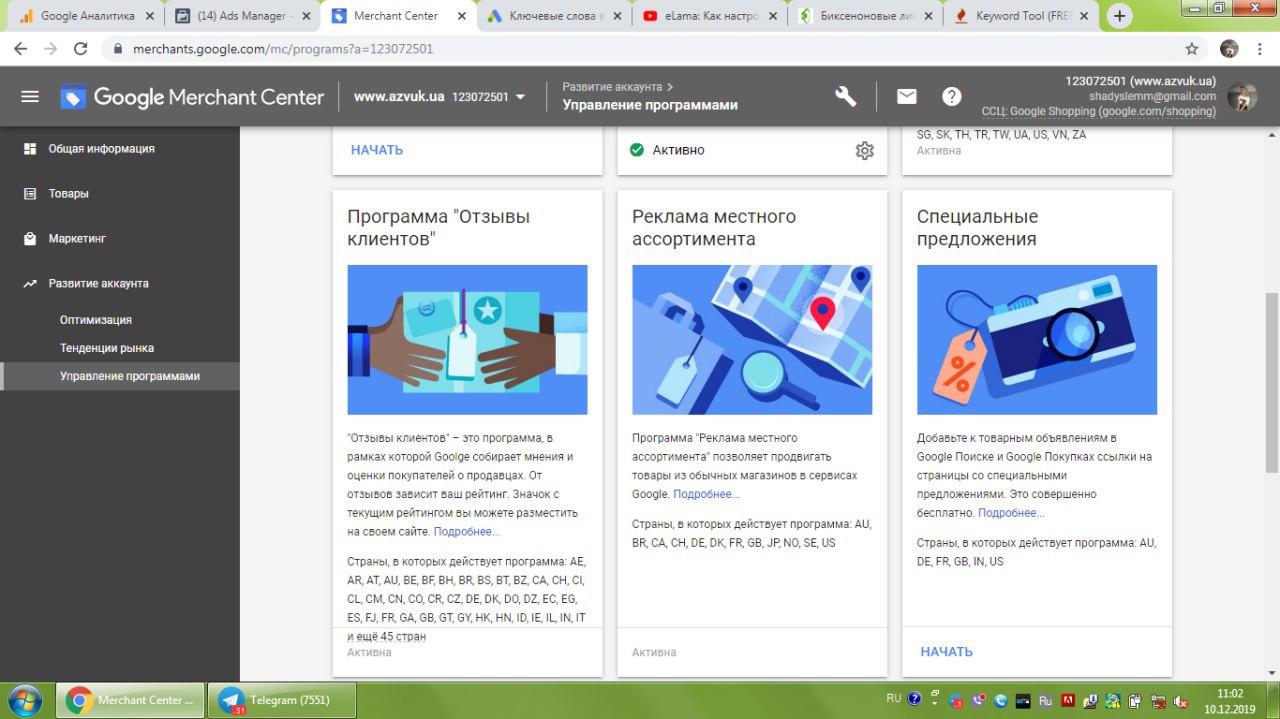Click the RU language indicator in tray
Image resolution: width=1280 pixels, height=719 pixels.
(x=894, y=698)
